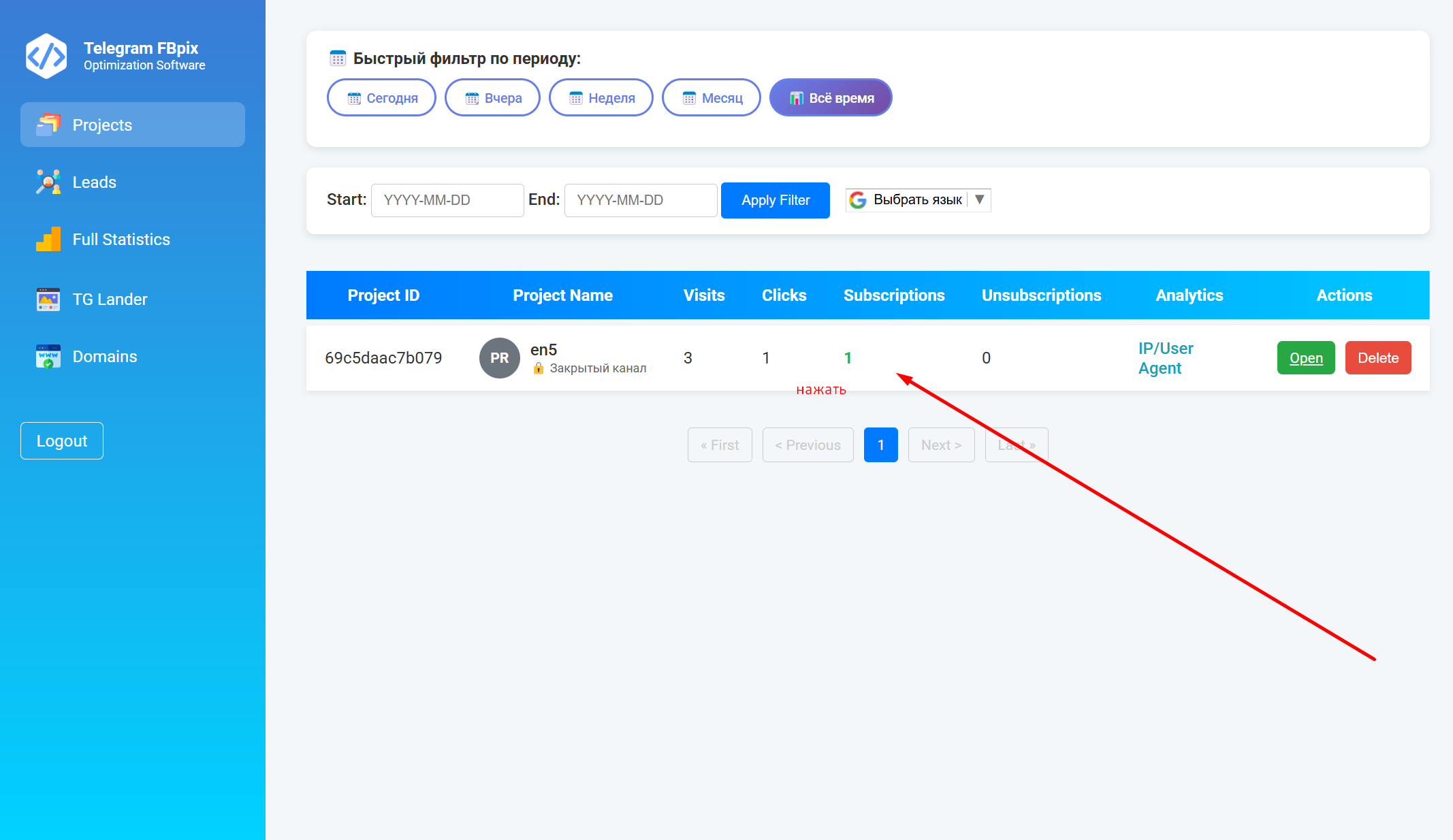Viewport: 1453px width, 840px height.
Task: Click the PR avatar circle for en5
Action: (499, 358)
